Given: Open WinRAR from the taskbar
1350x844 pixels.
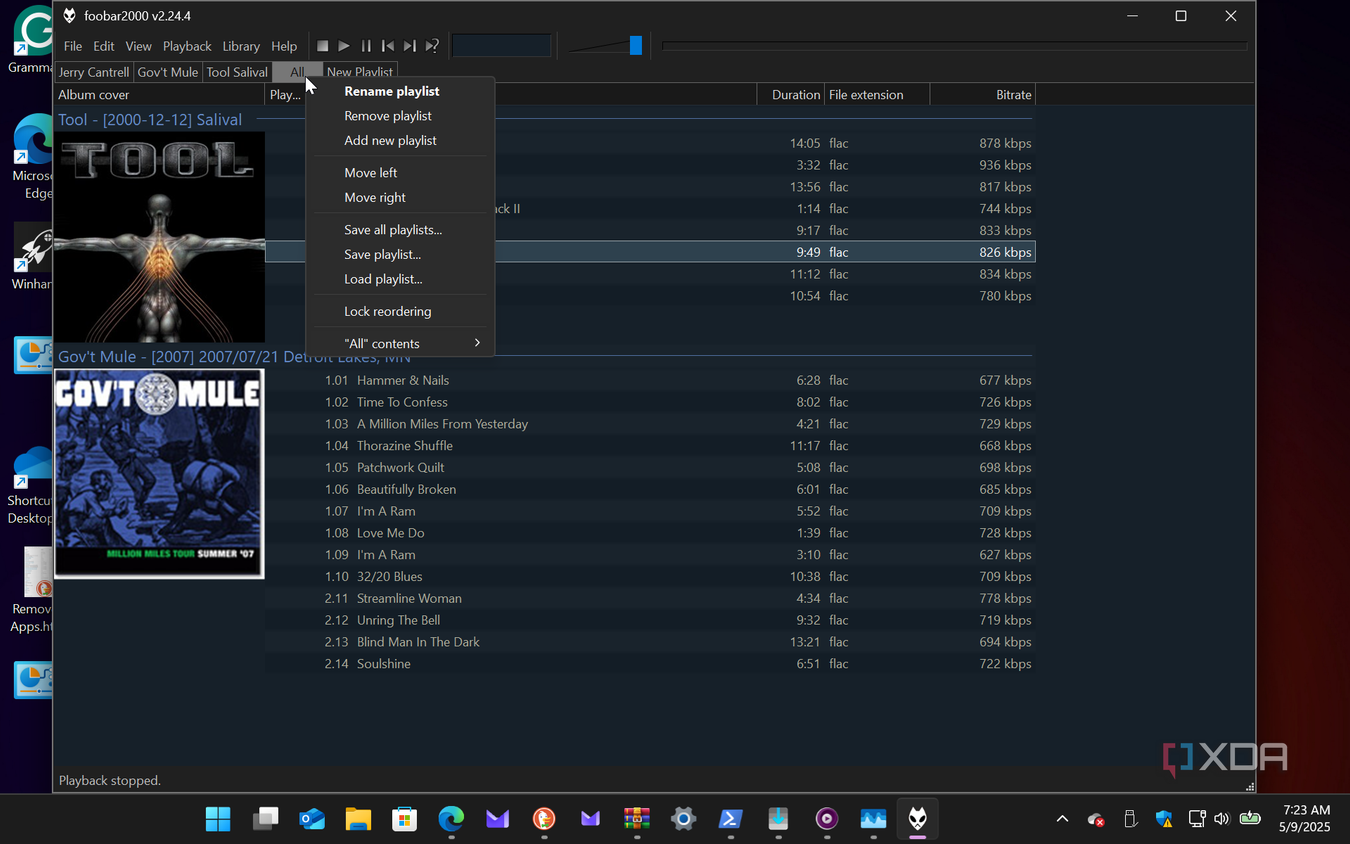Looking at the screenshot, I should (637, 819).
